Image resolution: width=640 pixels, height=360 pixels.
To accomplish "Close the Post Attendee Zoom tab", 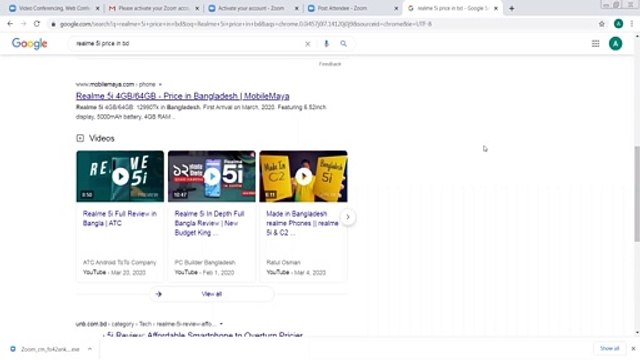I will pyautogui.click(x=396, y=8).
